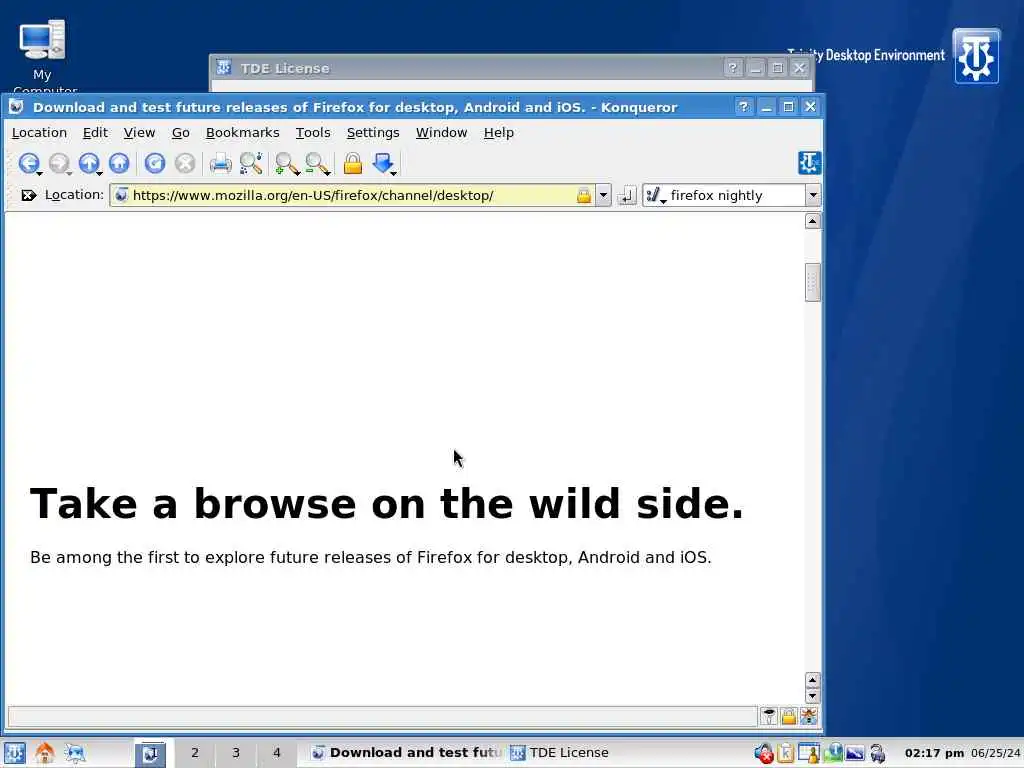Open the search engine selector dropdown

656,195
